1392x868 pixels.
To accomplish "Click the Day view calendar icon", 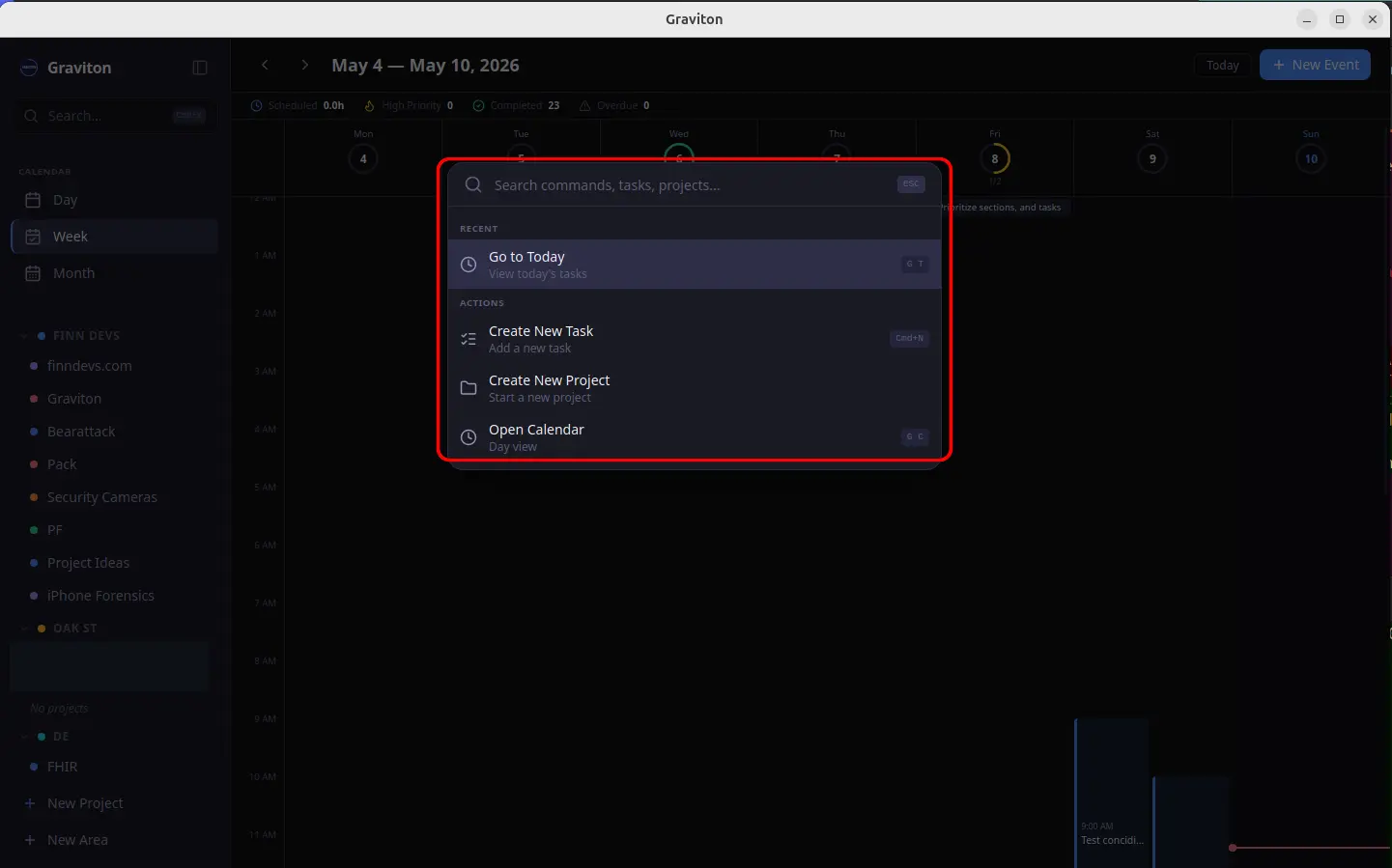I will coord(33,200).
